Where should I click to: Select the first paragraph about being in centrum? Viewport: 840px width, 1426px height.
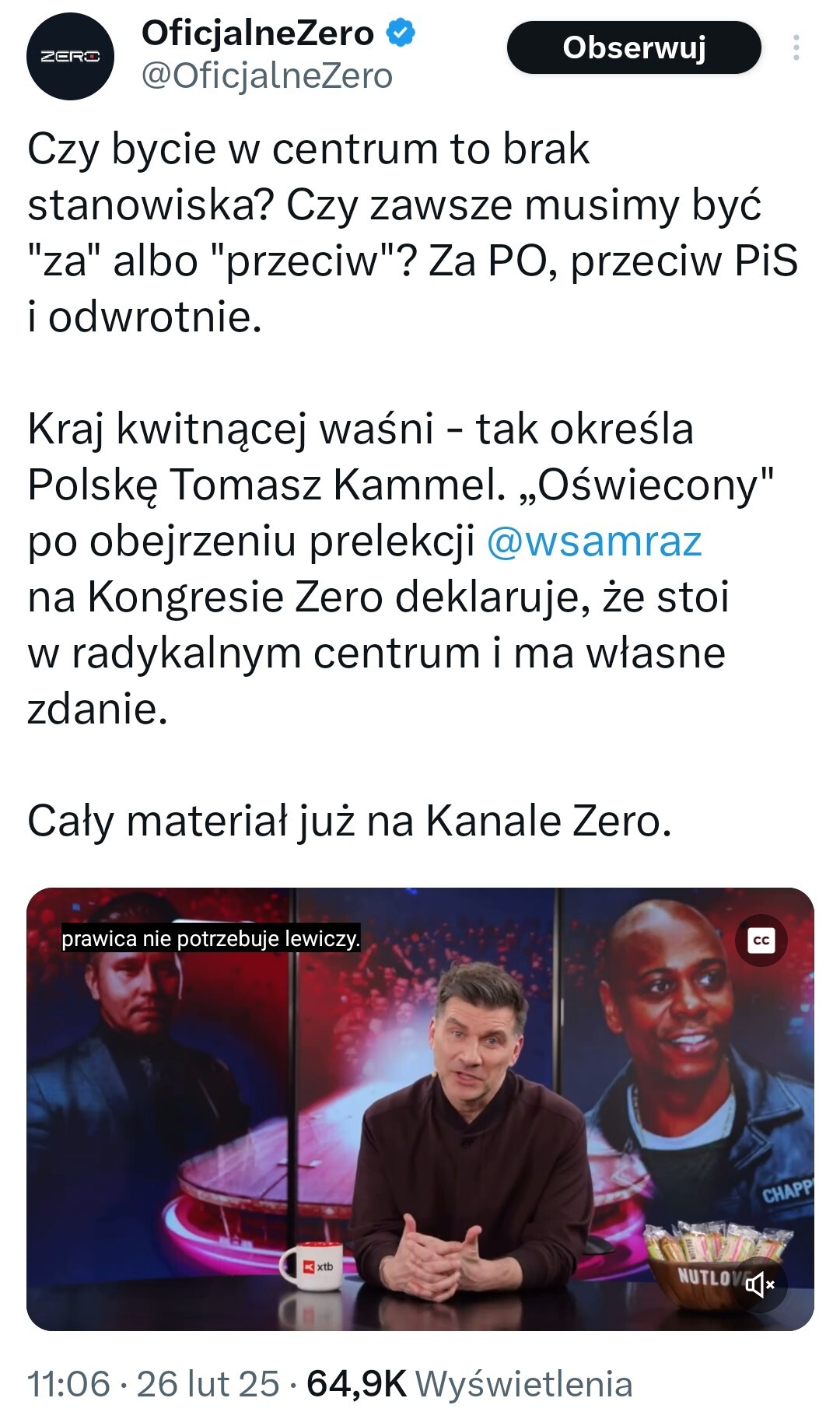[x=413, y=233]
